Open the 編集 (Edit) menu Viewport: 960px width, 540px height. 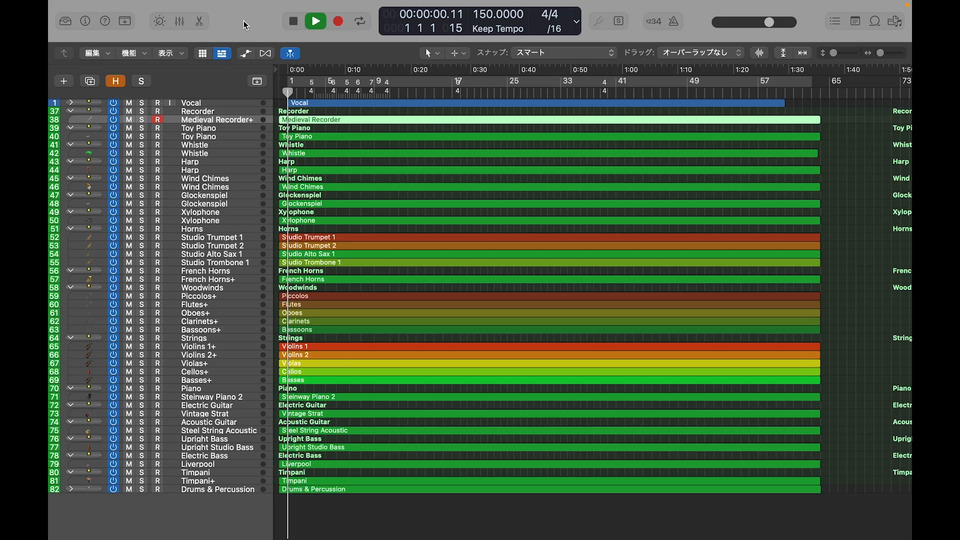click(x=97, y=53)
